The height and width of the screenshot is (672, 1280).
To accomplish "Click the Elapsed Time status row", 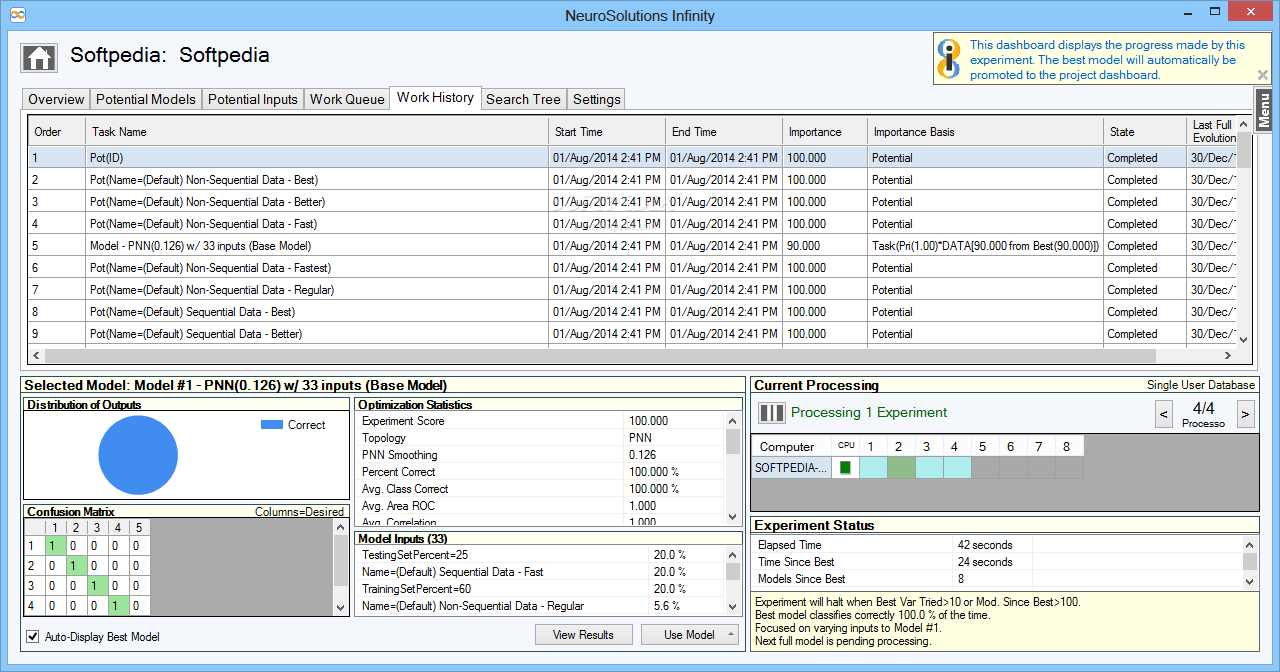I will click(998, 545).
